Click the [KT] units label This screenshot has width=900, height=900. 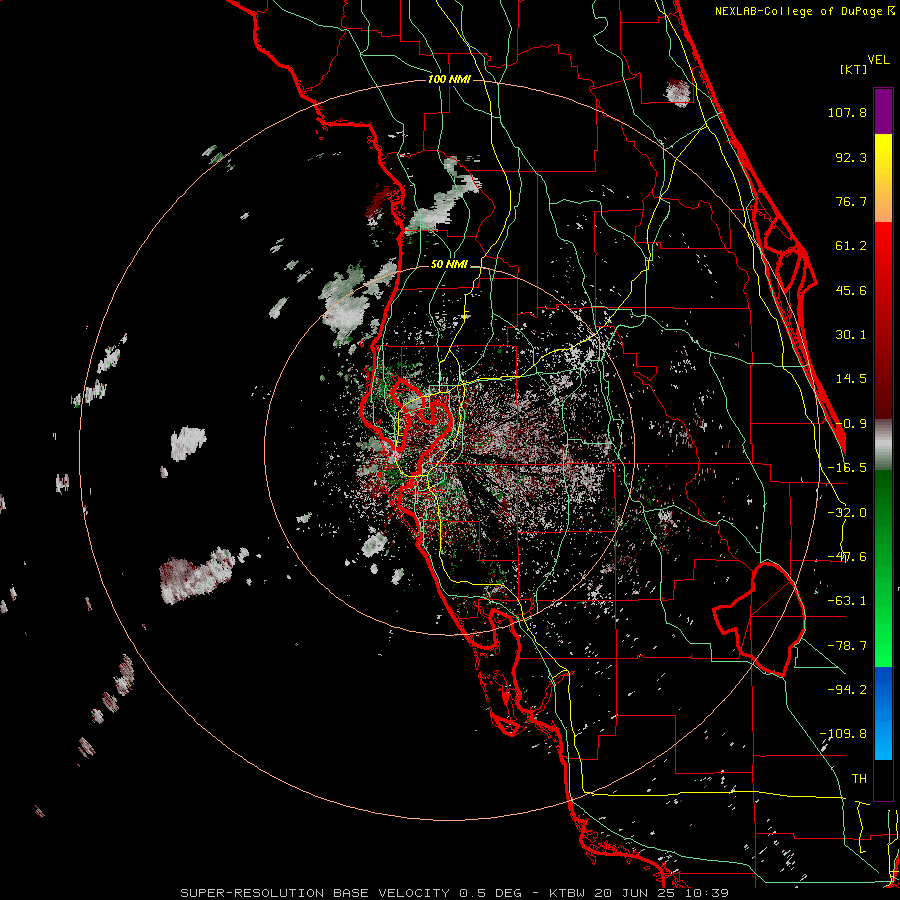[x=854, y=69]
